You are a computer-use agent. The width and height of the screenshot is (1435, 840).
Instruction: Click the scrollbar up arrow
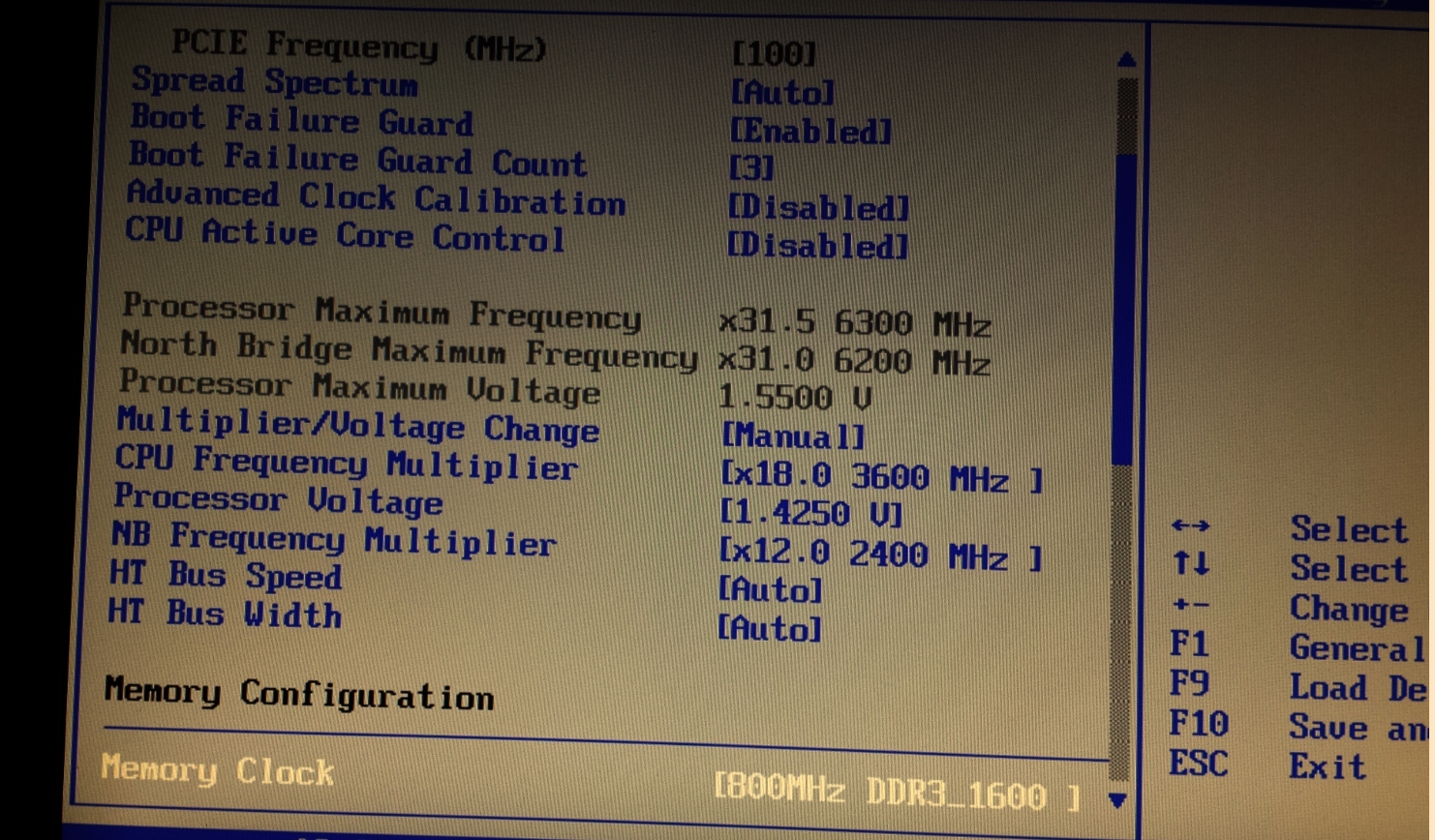tap(1126, 60)
